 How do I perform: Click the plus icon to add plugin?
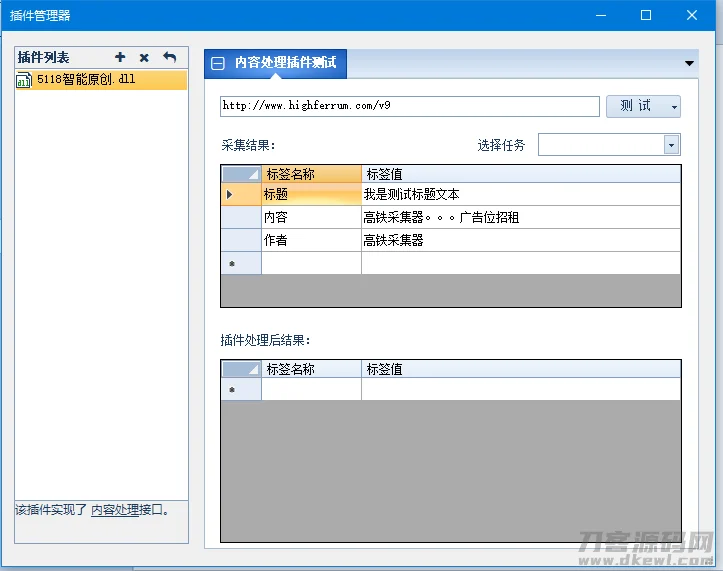121,58
